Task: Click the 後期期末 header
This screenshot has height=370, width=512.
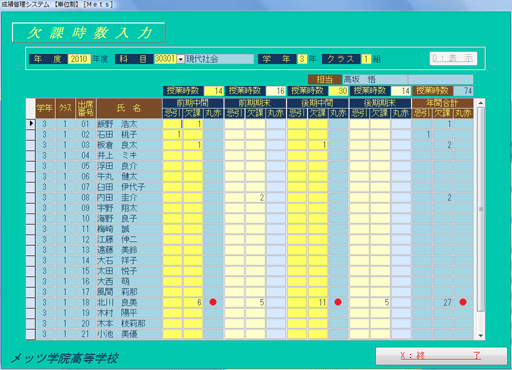Action: click(x=380, y=103)
